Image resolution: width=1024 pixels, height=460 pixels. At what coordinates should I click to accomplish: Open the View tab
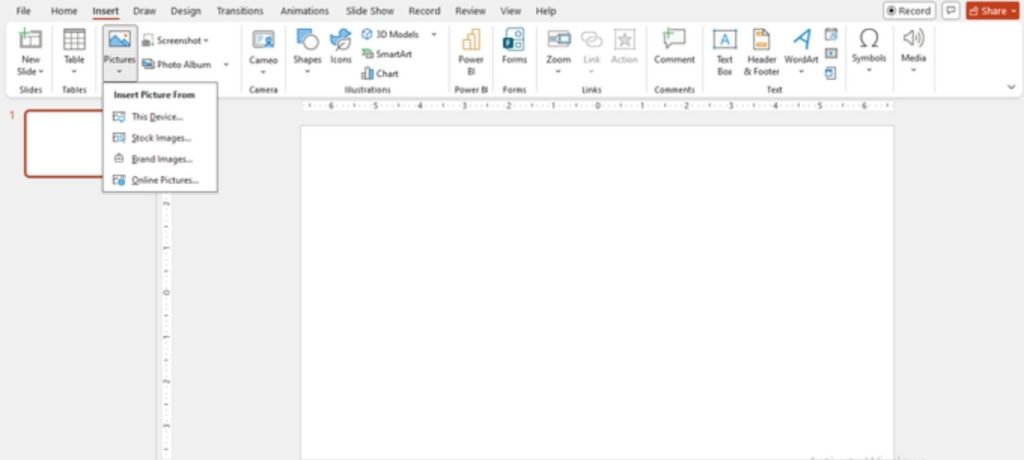(x=511, y=11)
